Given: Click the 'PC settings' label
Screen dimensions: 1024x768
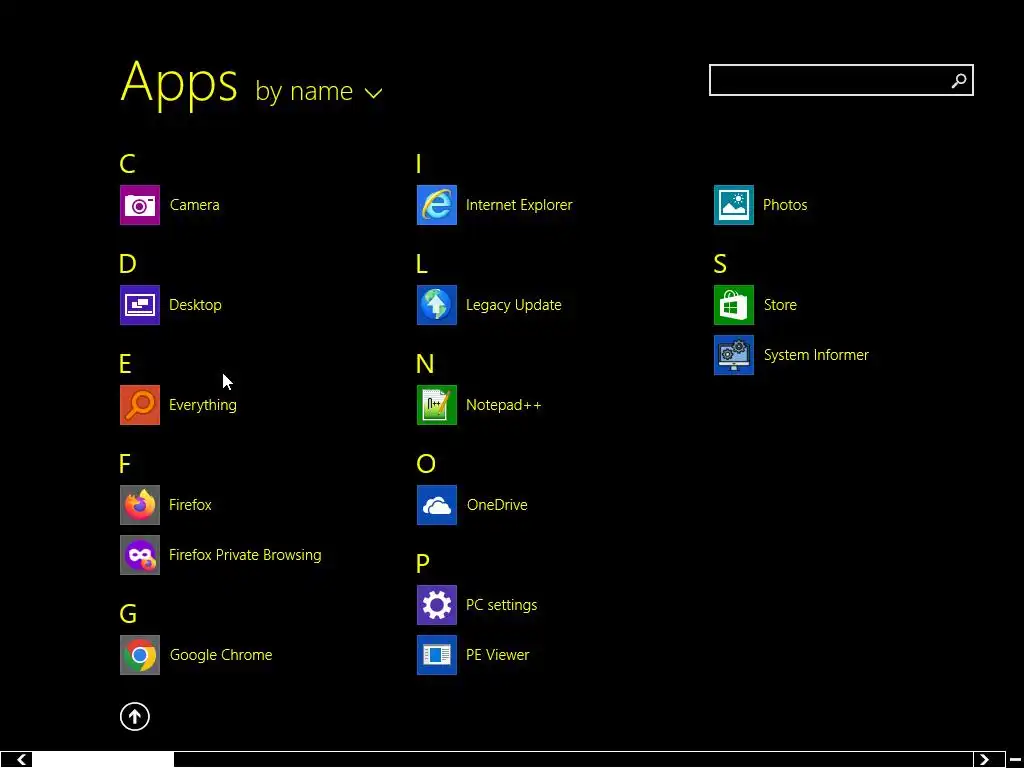Looking at the screenshot, I should (502, 605).
